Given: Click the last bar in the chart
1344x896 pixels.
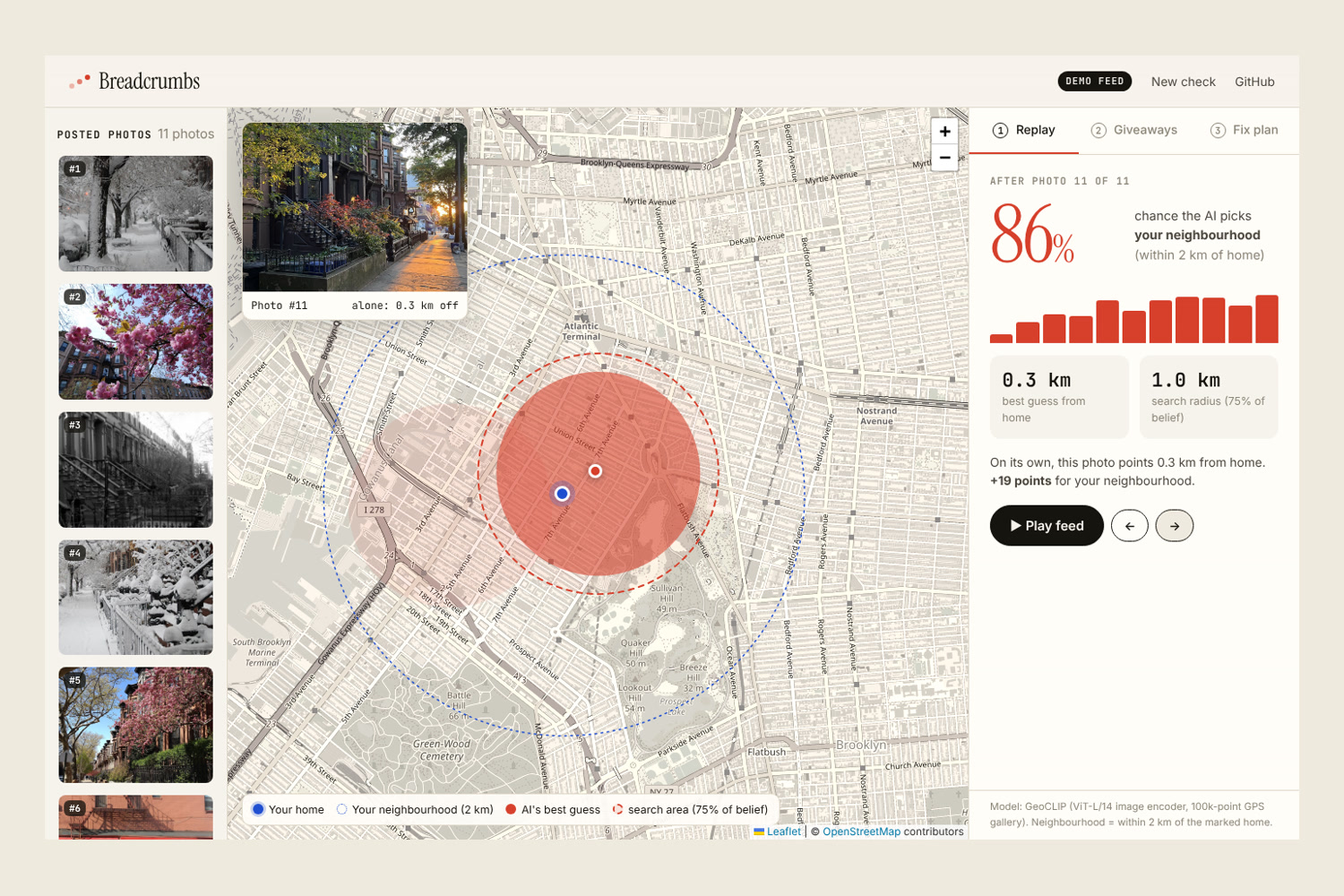Looking at the screenshot, I should coord(1267,319).
